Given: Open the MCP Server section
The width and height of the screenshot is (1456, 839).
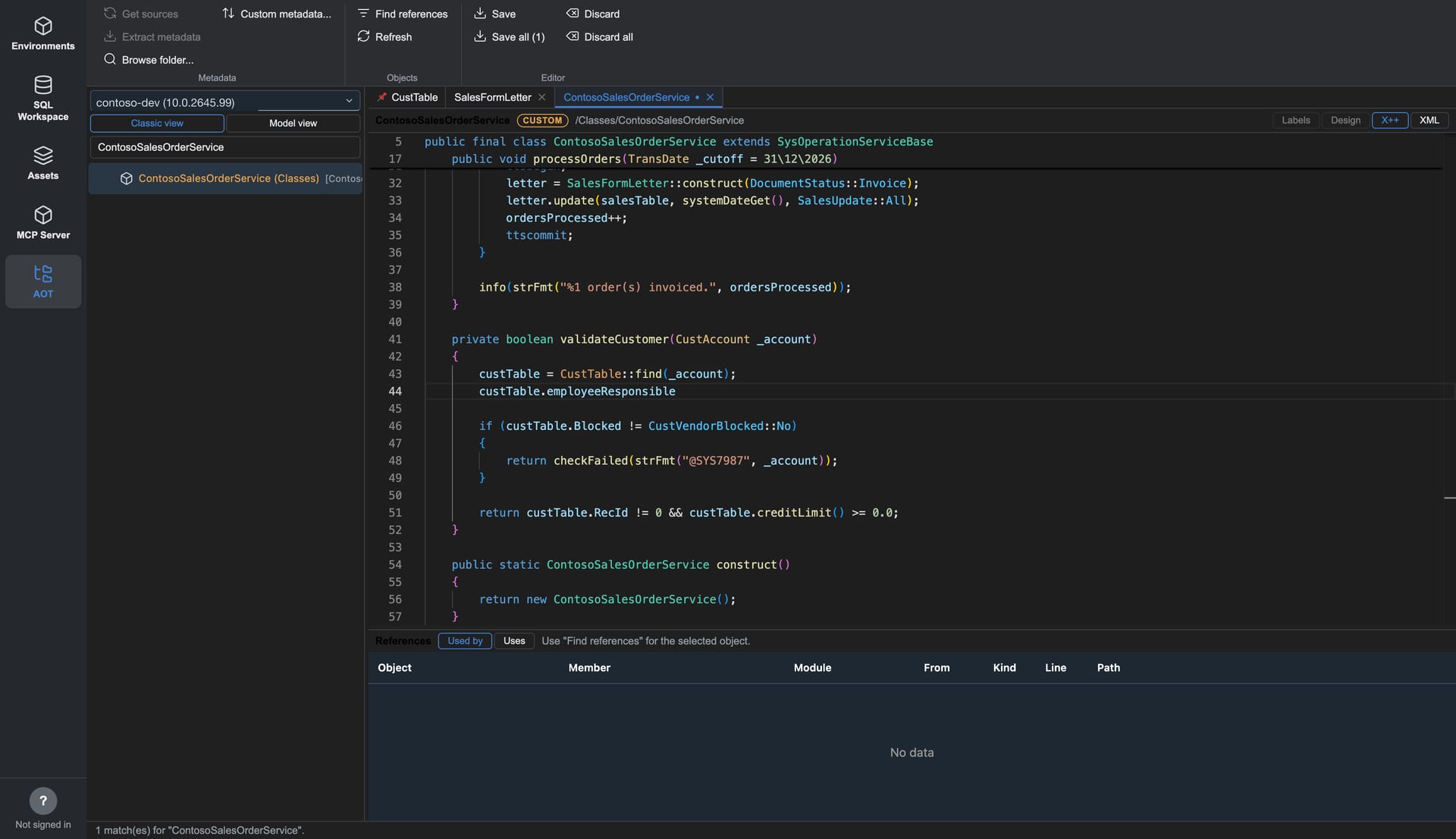Looking at the screenshot, I should pos(43,222).
